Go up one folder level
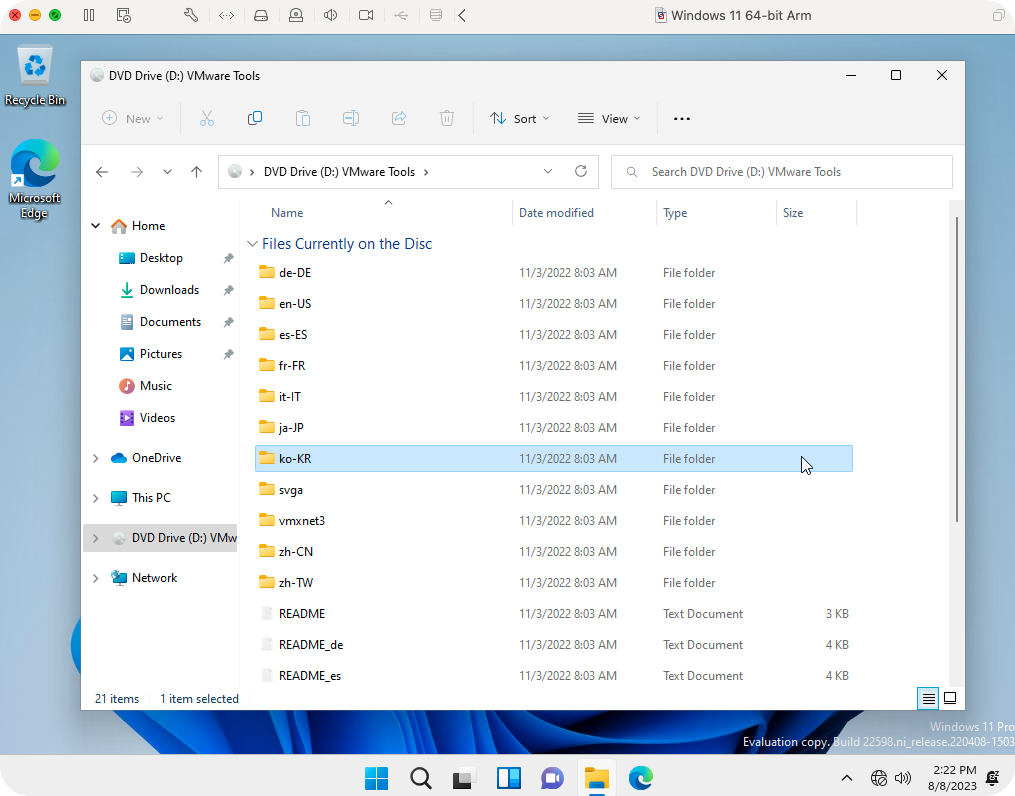The image size is (1015, 796). coord(197,172)
